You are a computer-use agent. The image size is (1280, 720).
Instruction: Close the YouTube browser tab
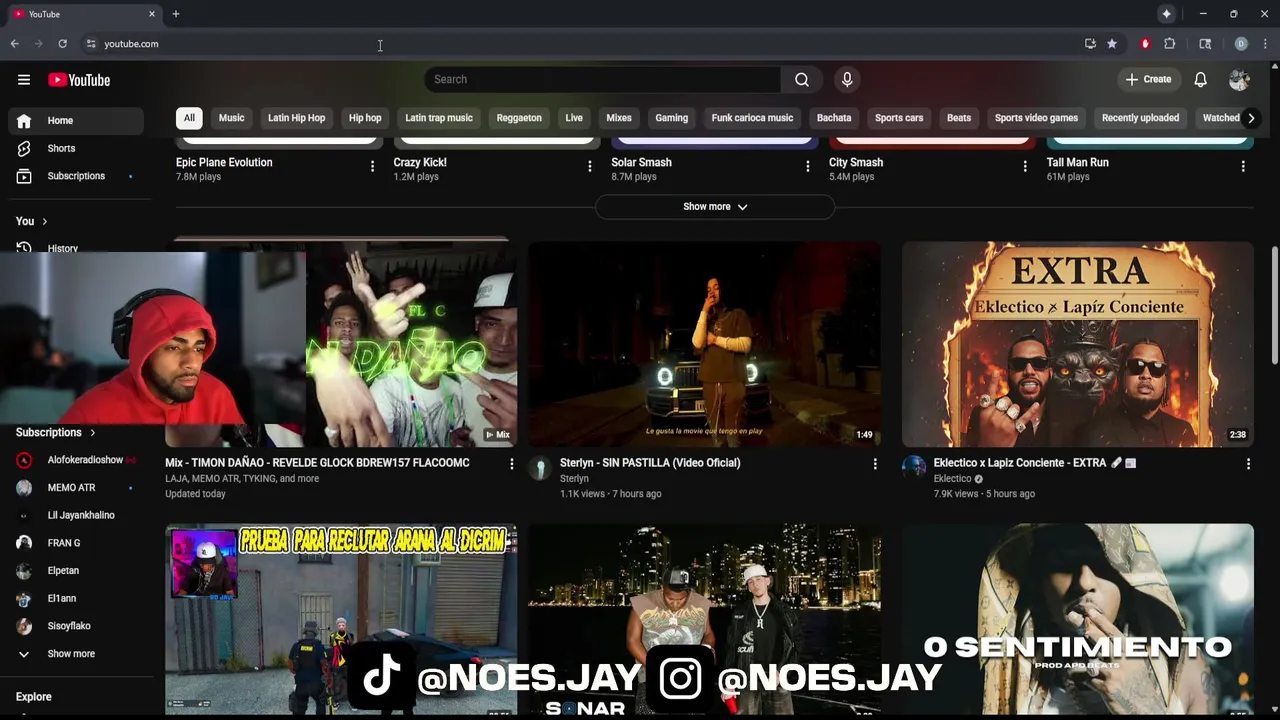point(152,14)
